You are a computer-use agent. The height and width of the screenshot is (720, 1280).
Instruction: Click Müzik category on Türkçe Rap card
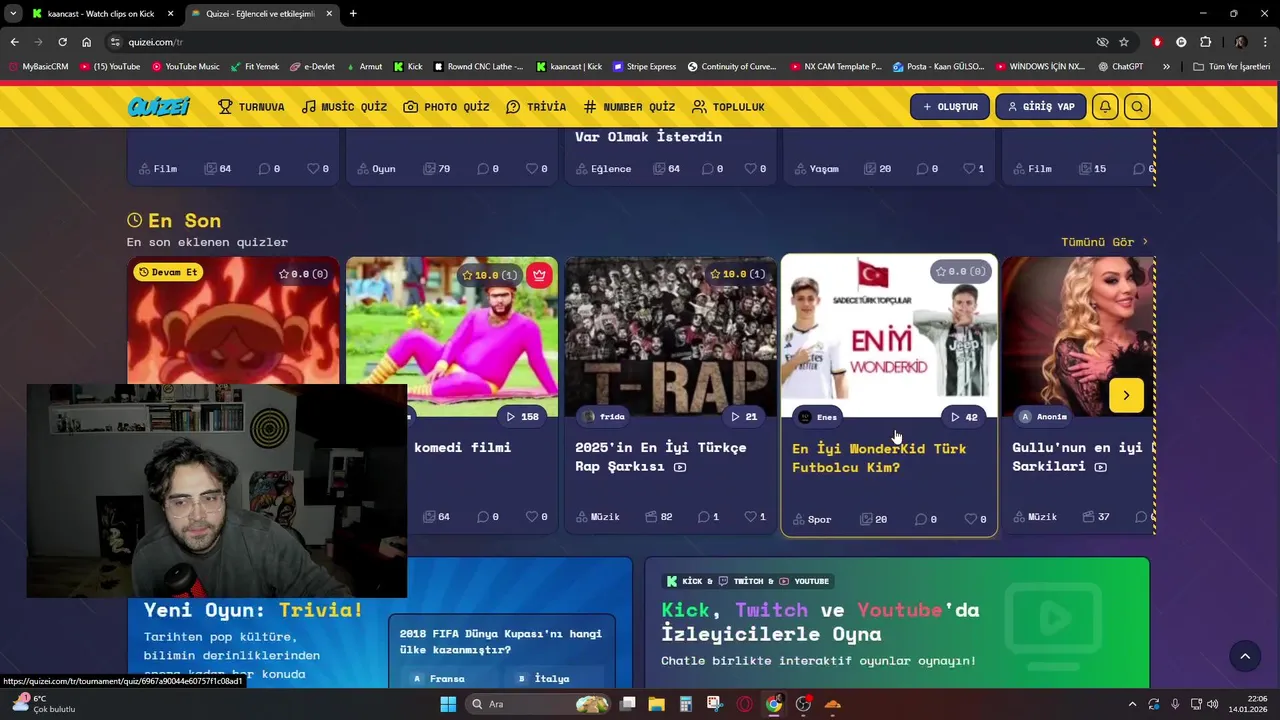tap(598, 517)
